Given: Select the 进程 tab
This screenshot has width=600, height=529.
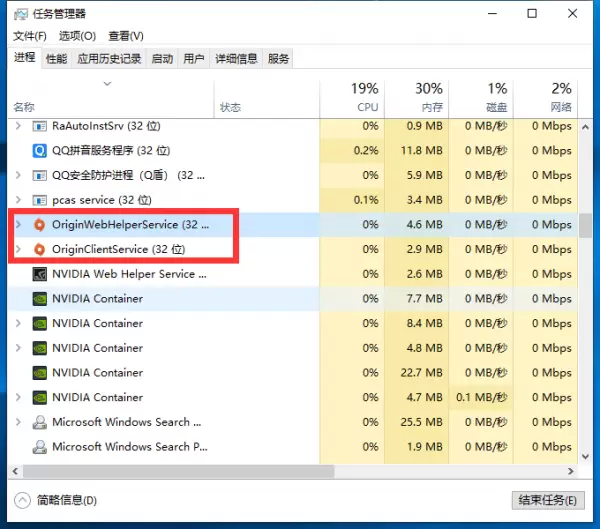Looking at the screenshot, I should [x=24, y=57].
